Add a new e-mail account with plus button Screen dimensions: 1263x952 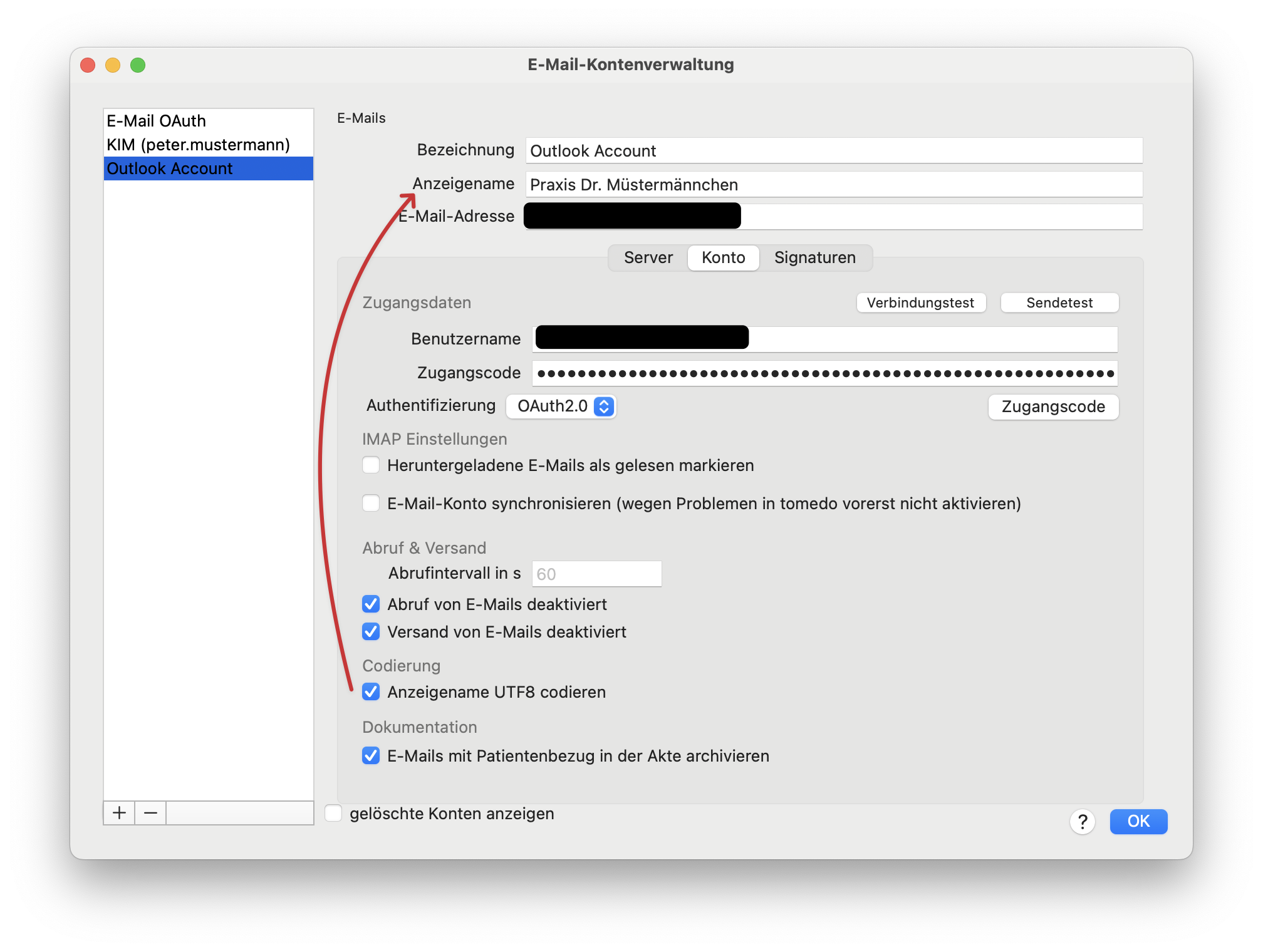119,813
